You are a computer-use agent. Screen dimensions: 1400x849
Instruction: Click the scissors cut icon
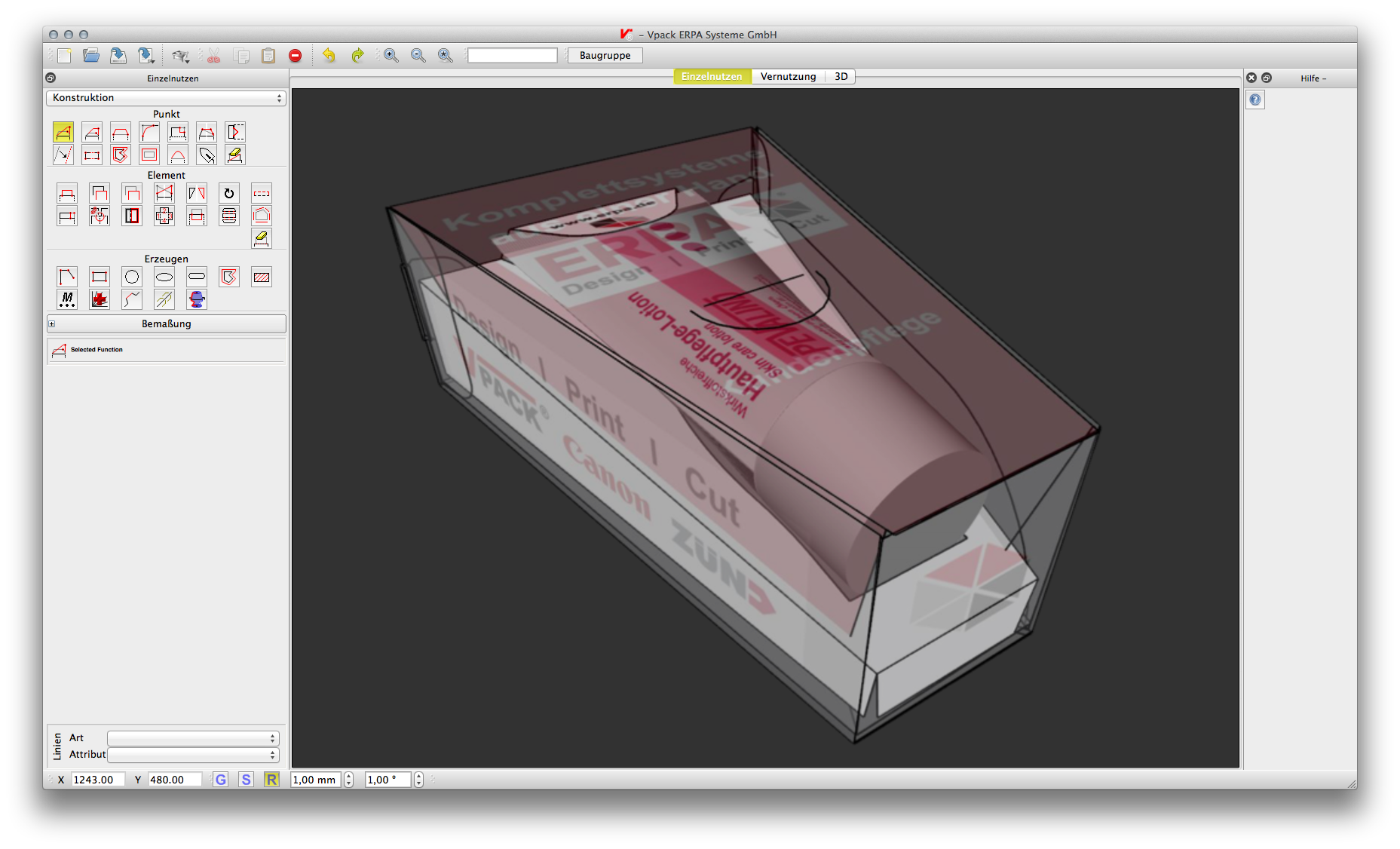213,55
